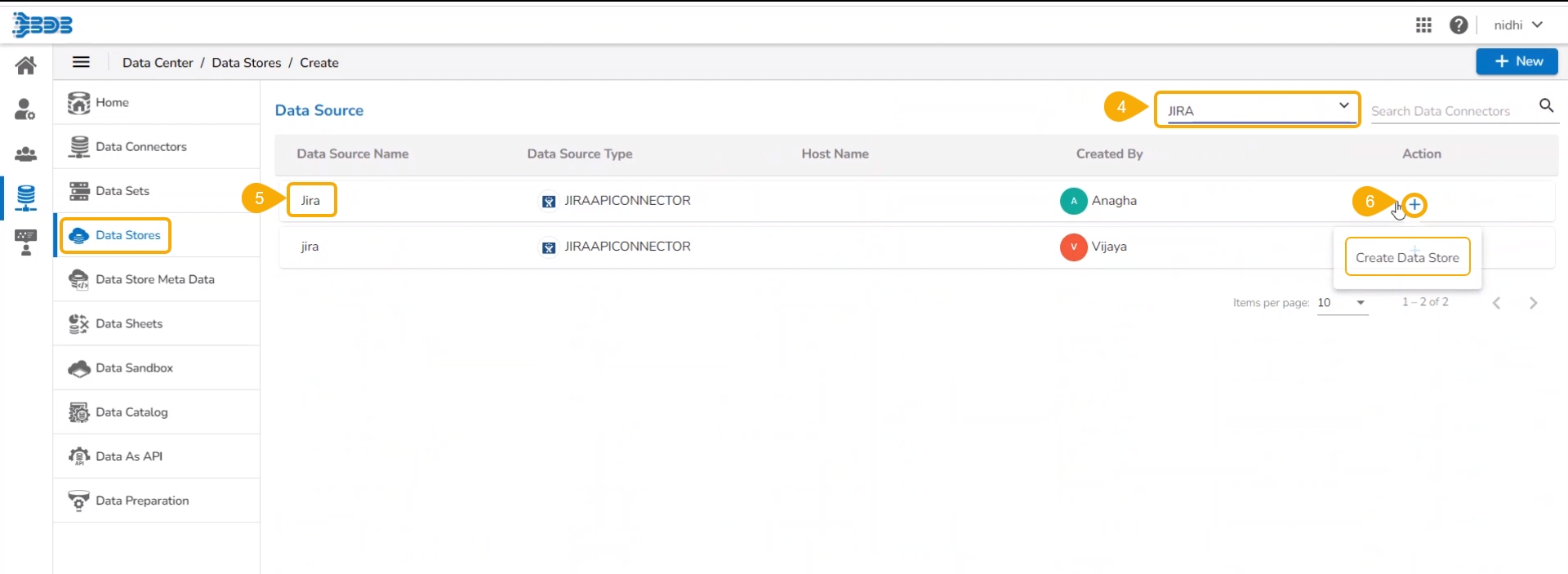
Task: Open the items per page dropdown
Action: [x=1342, y=303]
